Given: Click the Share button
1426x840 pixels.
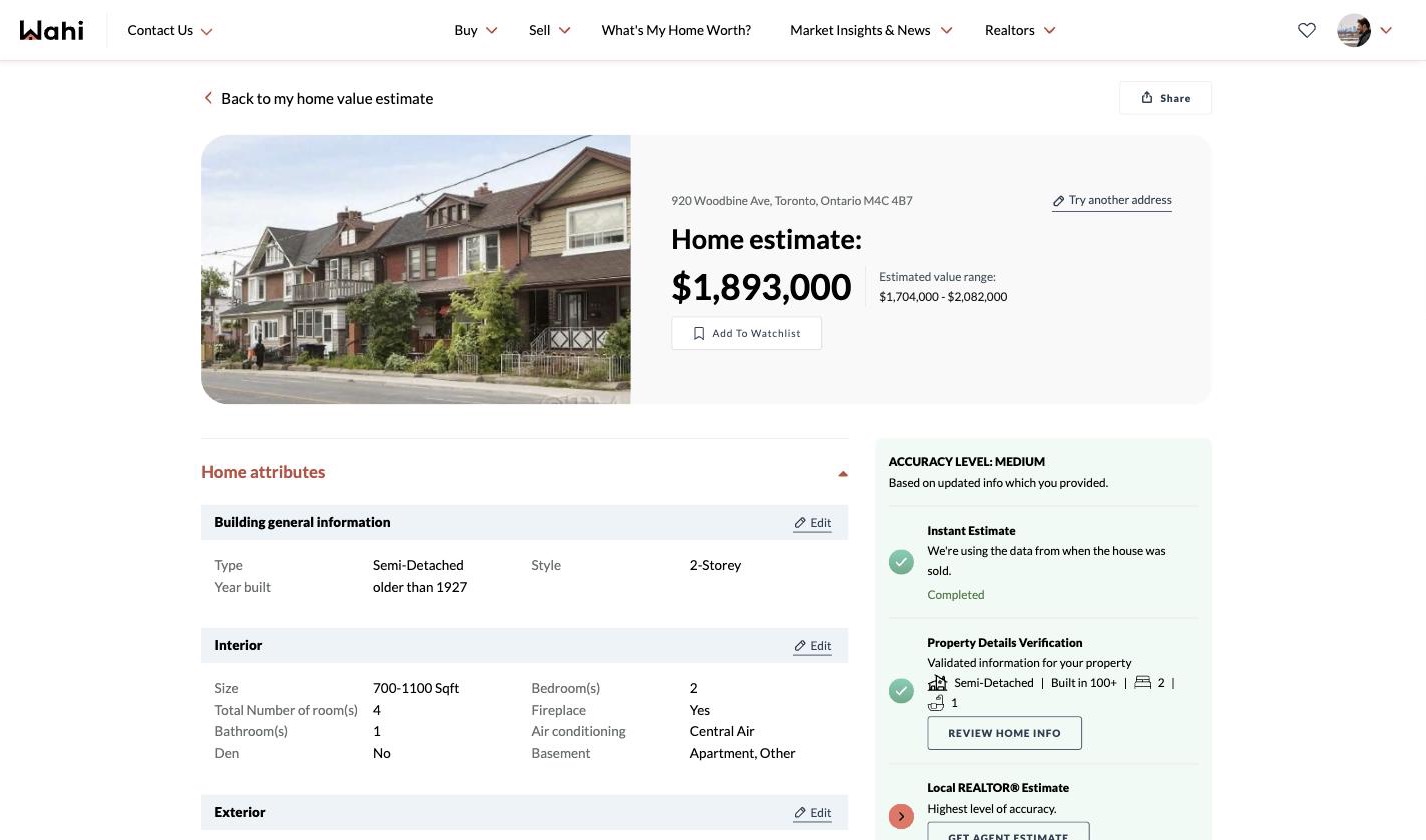Looking at the screenshot, I should 1165,98.
